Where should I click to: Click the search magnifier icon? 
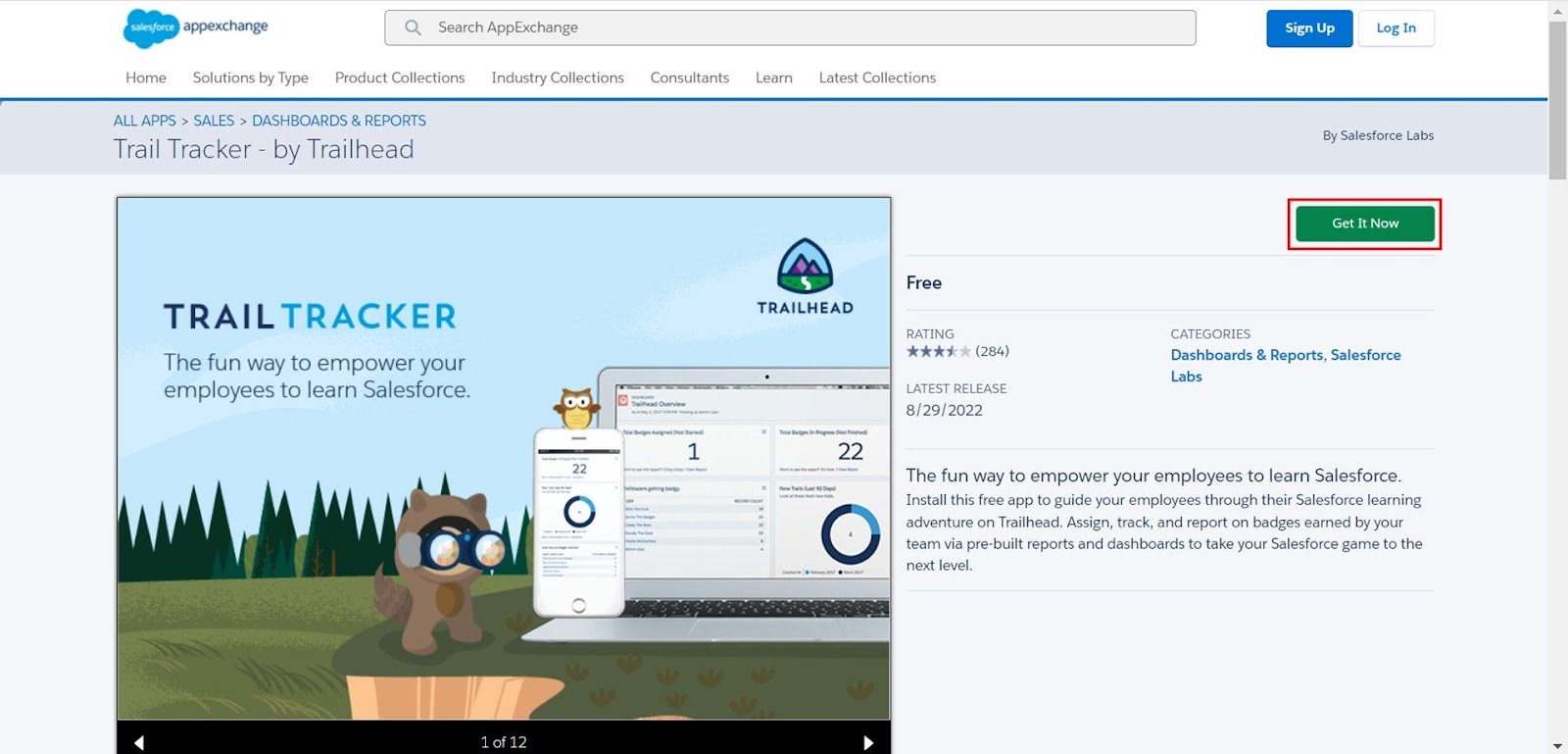[x=413, y=27]
